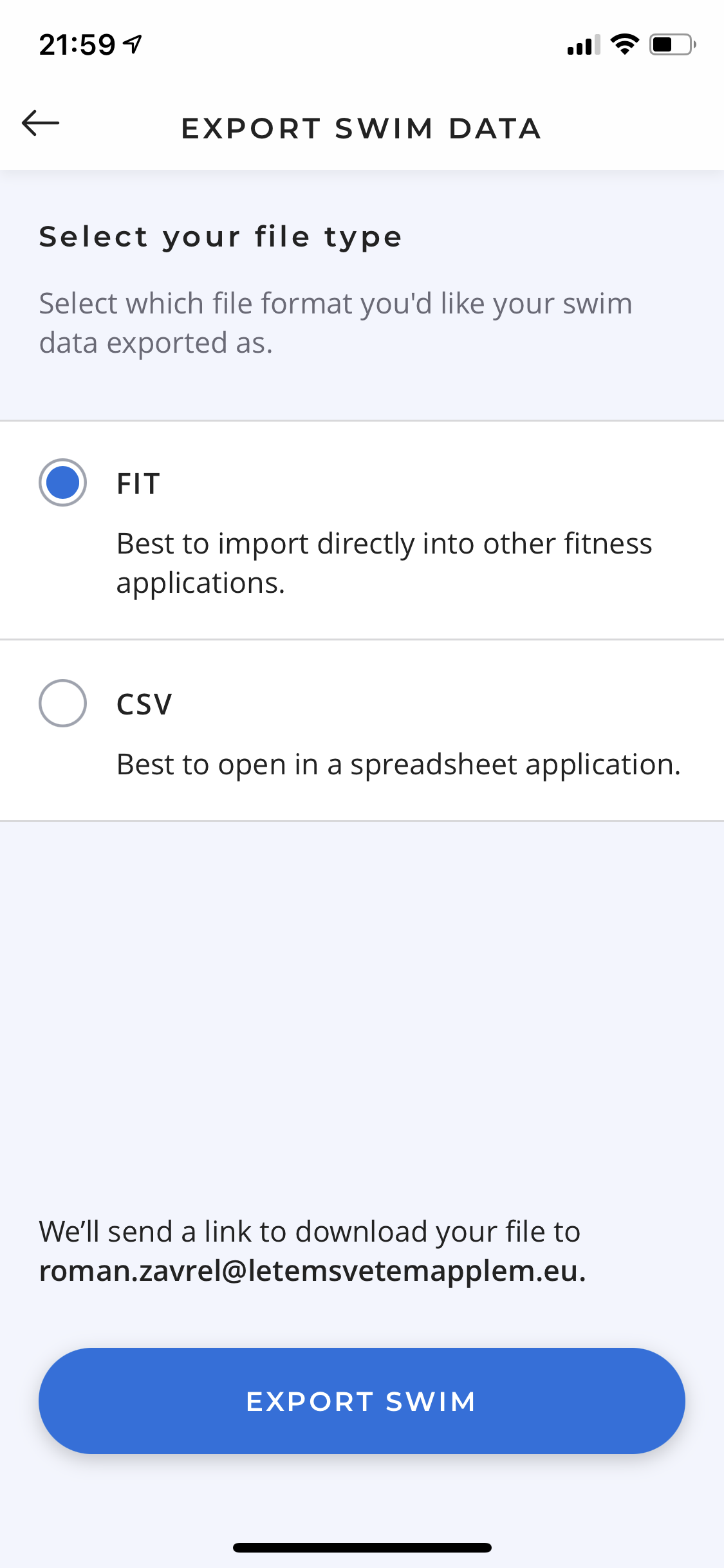724x1568 pixels.
Task: Select the CSV radio button
Action: click(62, 703)
